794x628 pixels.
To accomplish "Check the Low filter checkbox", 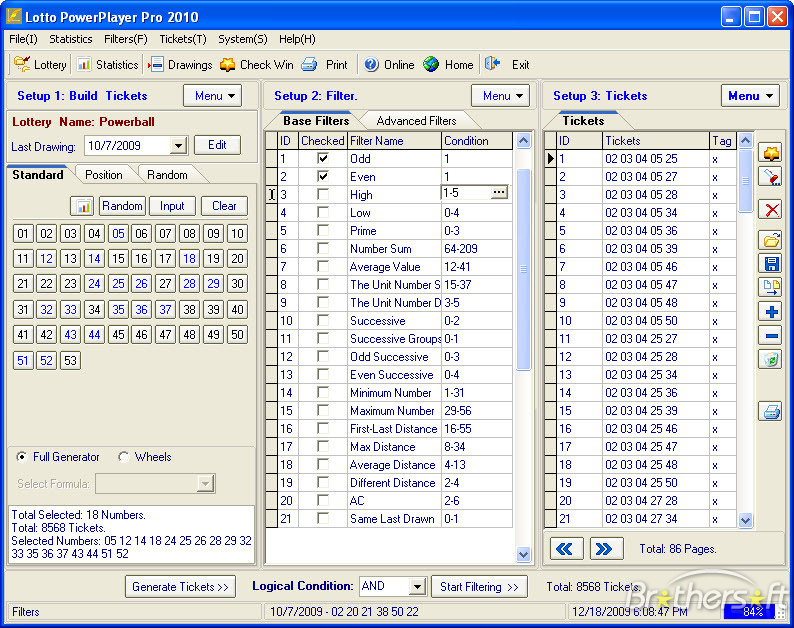I will pyautogui.click(x=323, y=212).
